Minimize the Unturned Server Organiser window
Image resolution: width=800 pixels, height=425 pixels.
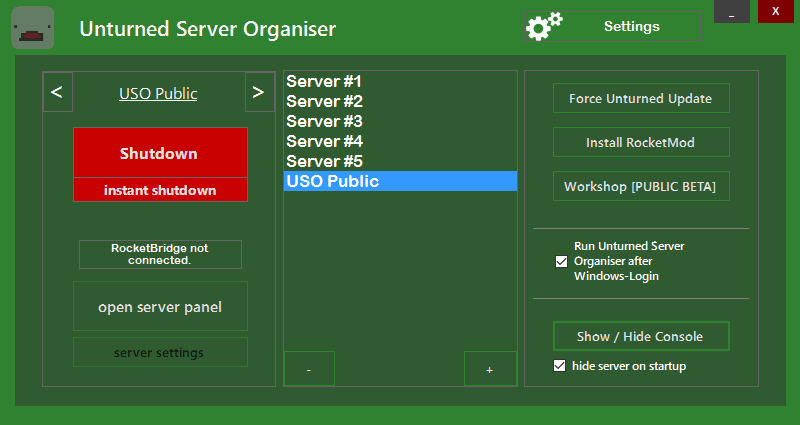[732, 11]
